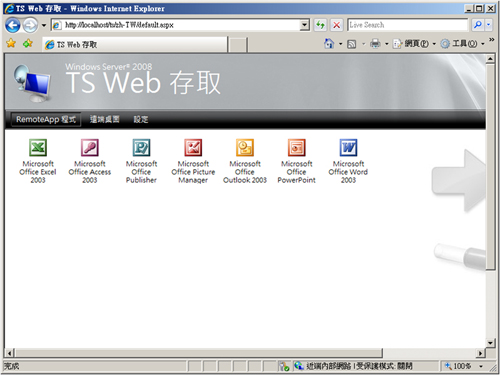Show more toolbar commands chevron
Viewport: 500px width, 375px height.
[x=492, y=40]
